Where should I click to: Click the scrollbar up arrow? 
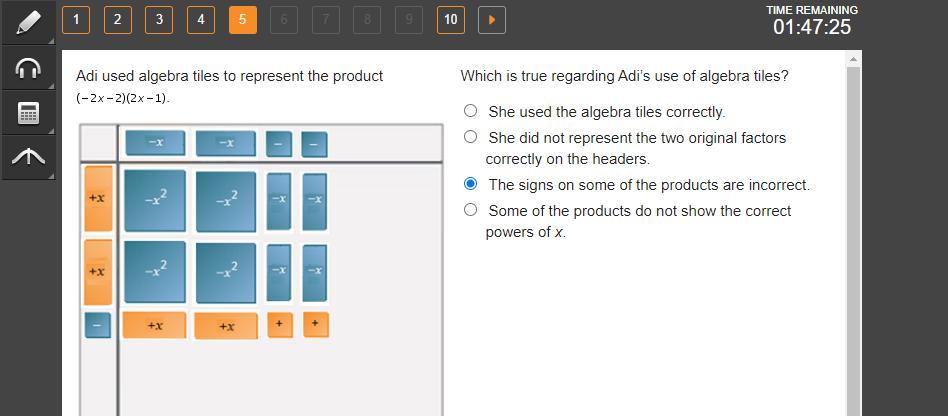point(853,60)
